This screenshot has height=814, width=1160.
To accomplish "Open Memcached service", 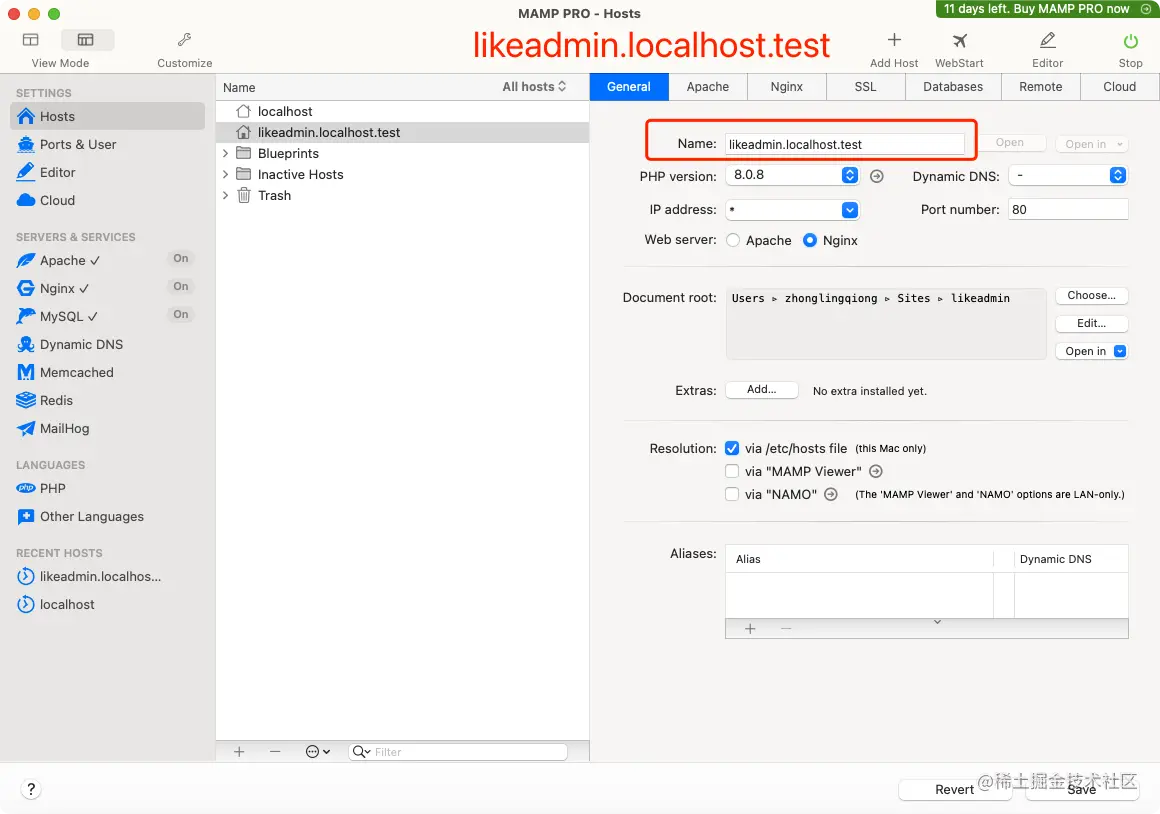I will [77, 373].
